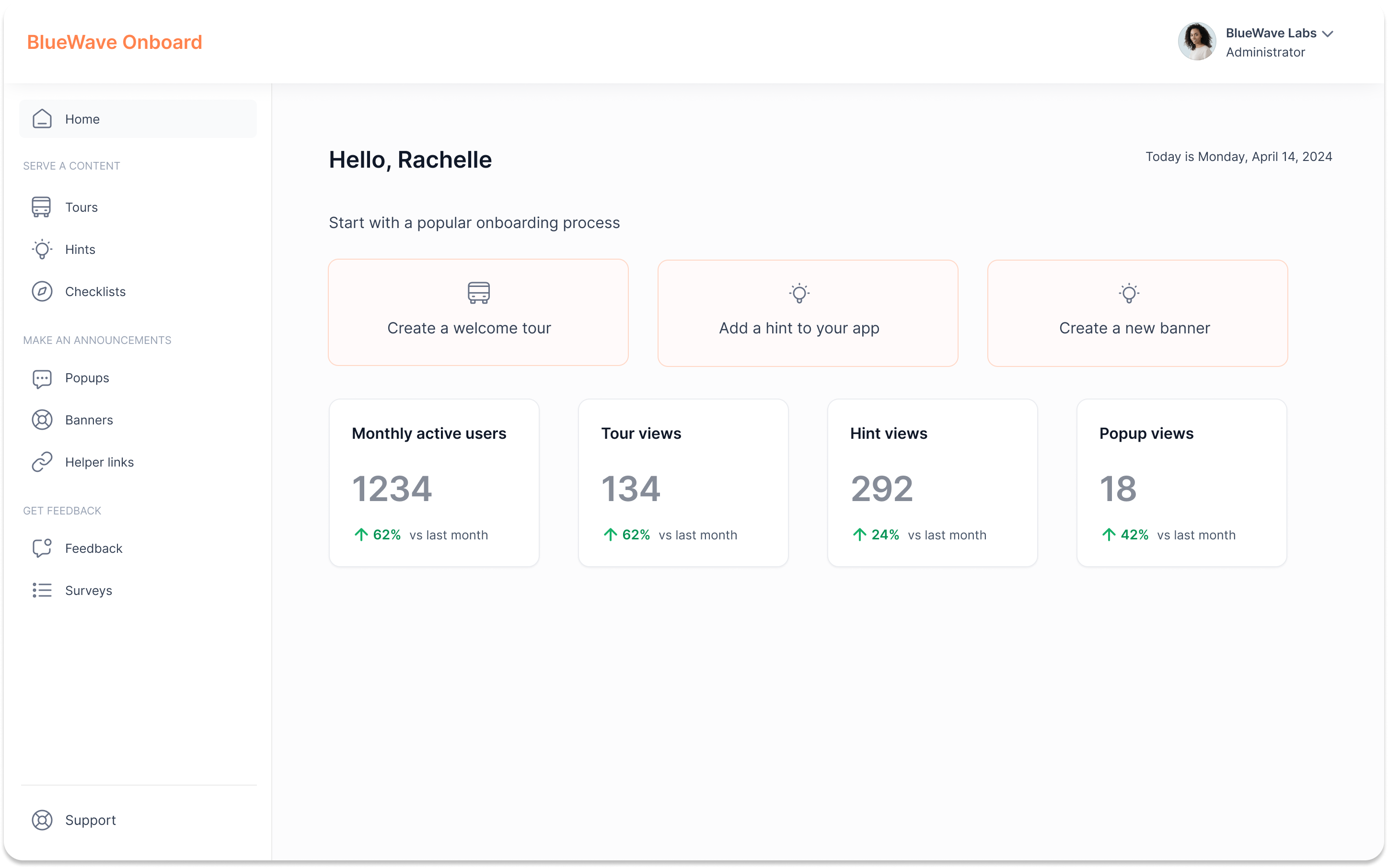Click the Popups chat bubble icon
The width and height of the screenshot is (1388, 868).
click(42, 378)
